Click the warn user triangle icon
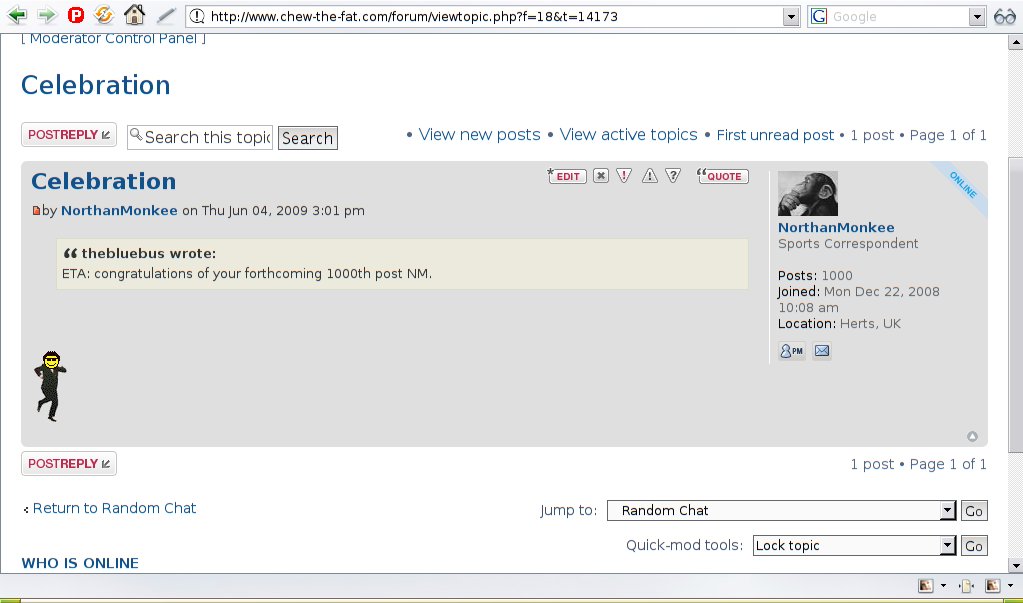 click(649, 176)
